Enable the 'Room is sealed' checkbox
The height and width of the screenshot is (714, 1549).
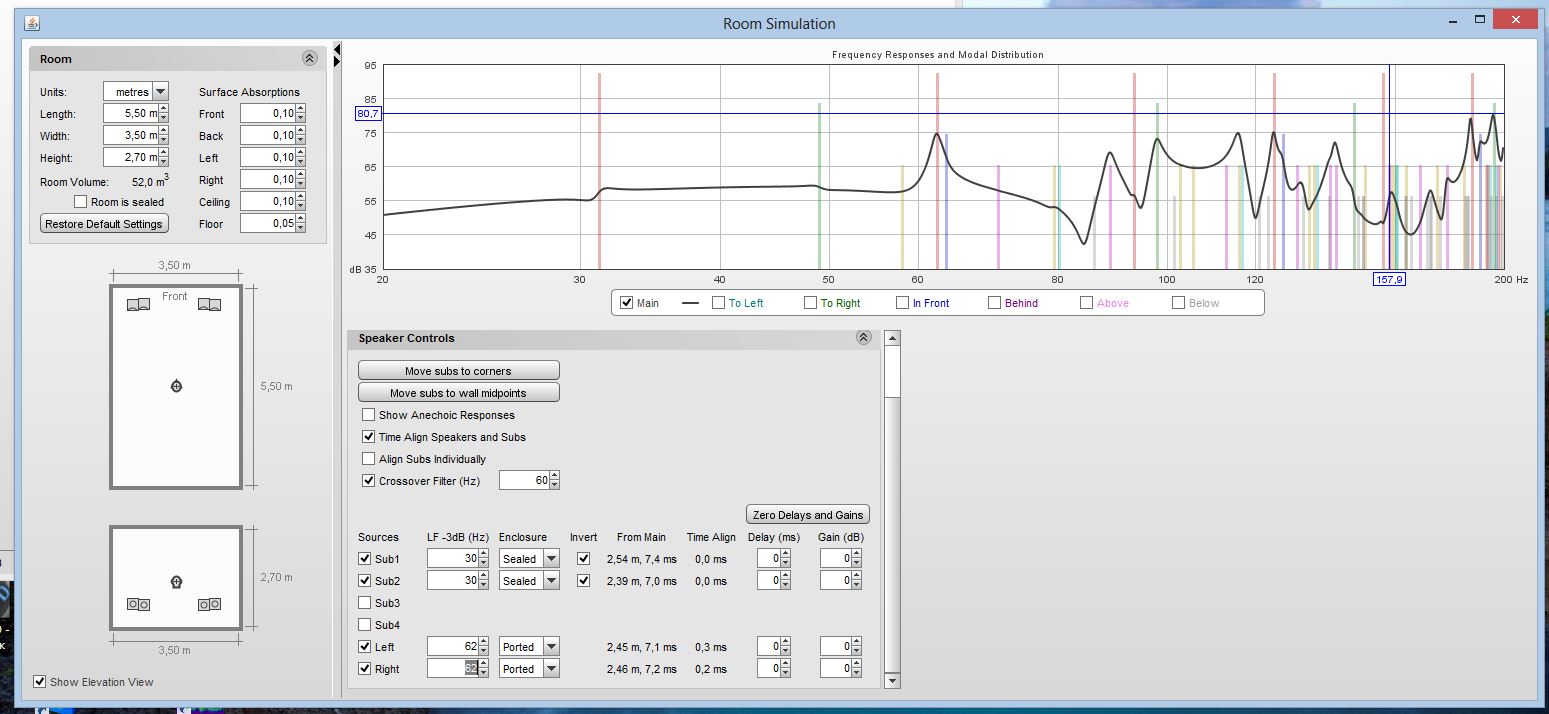81,202
